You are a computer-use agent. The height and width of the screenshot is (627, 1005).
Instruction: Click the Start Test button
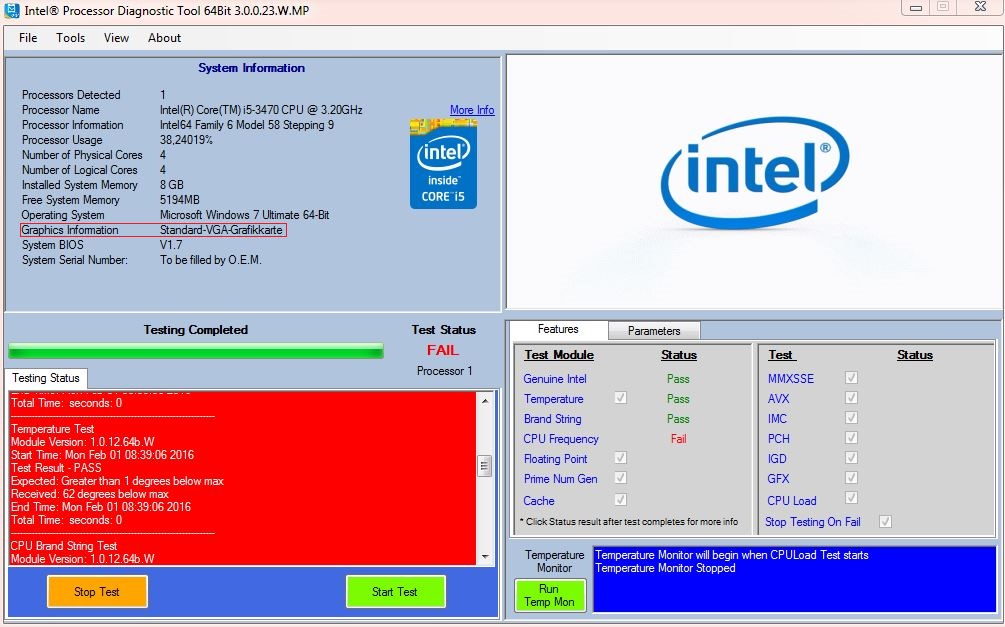tap(395, 592)
